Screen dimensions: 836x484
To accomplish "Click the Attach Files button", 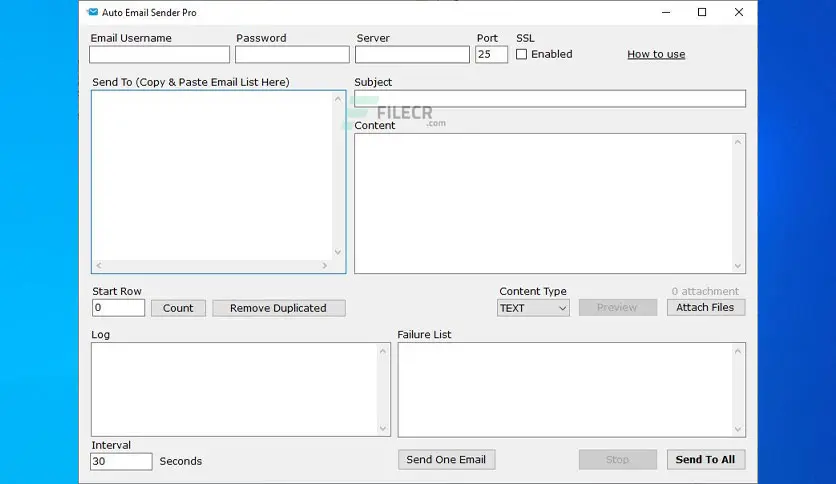I will click(705, 308).
